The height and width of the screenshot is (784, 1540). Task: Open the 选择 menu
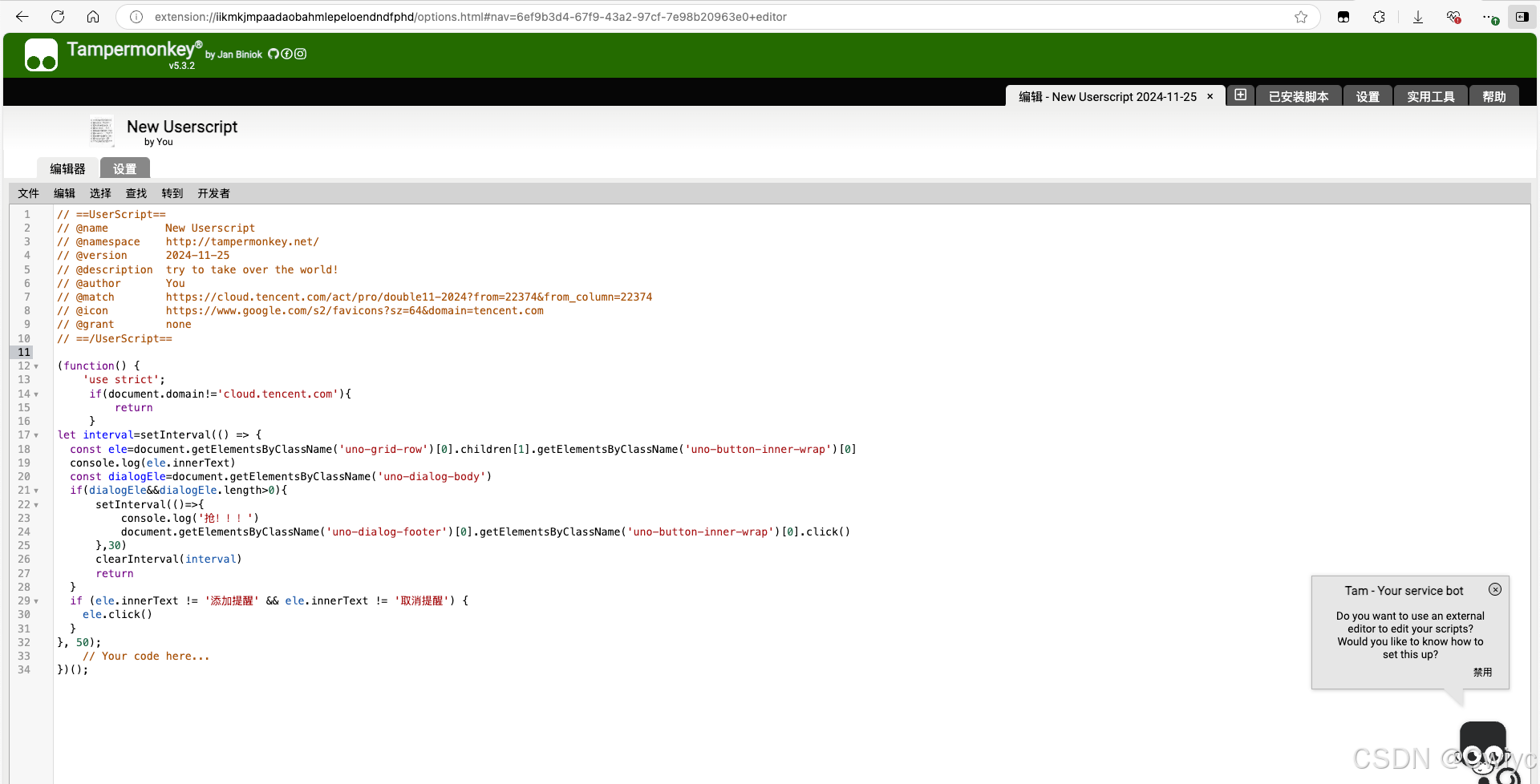[x=100, y=193]
